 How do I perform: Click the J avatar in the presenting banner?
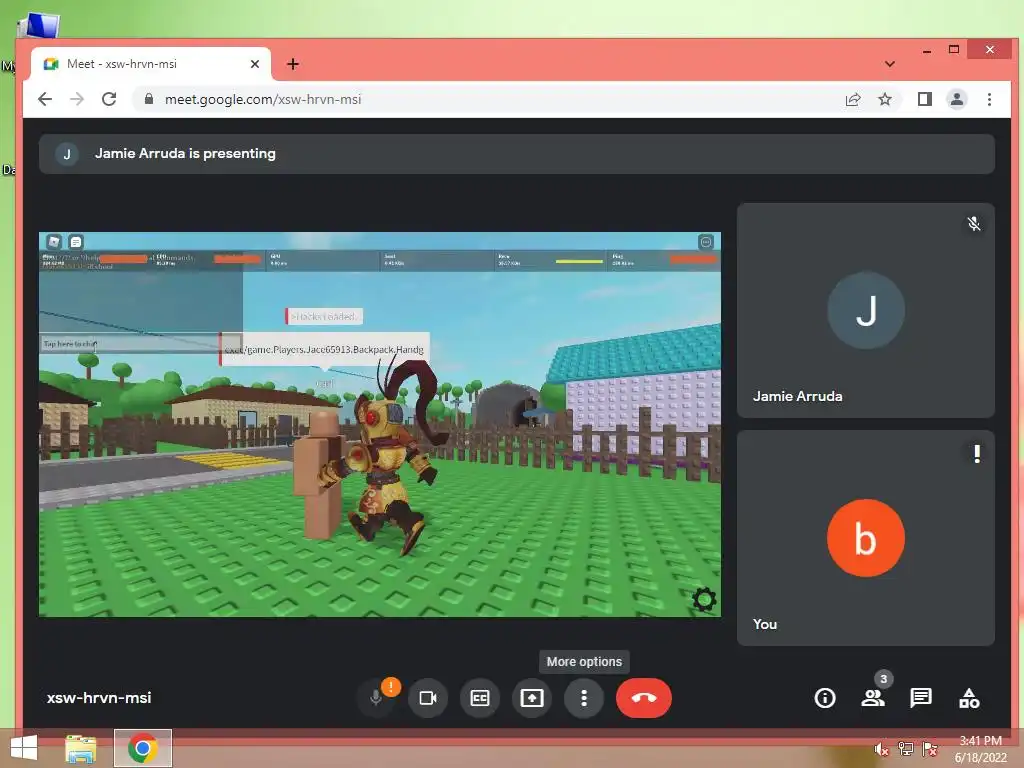click(x=67, y=154)
